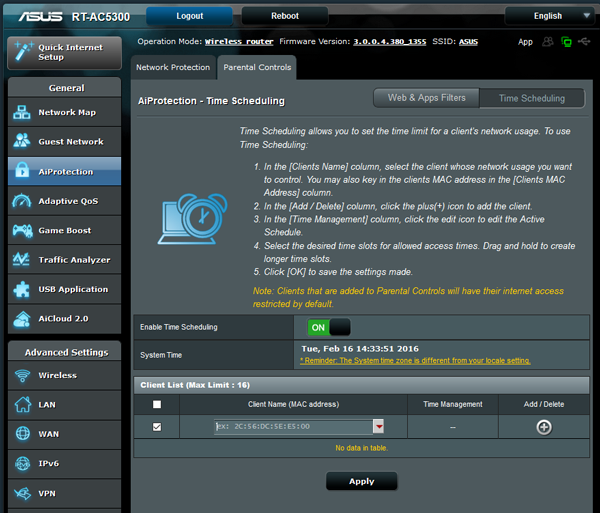Screen dimensions: 600x513
Task: Click the client MAC address input field
Action: pyautogui.click(x=293, y=427)
